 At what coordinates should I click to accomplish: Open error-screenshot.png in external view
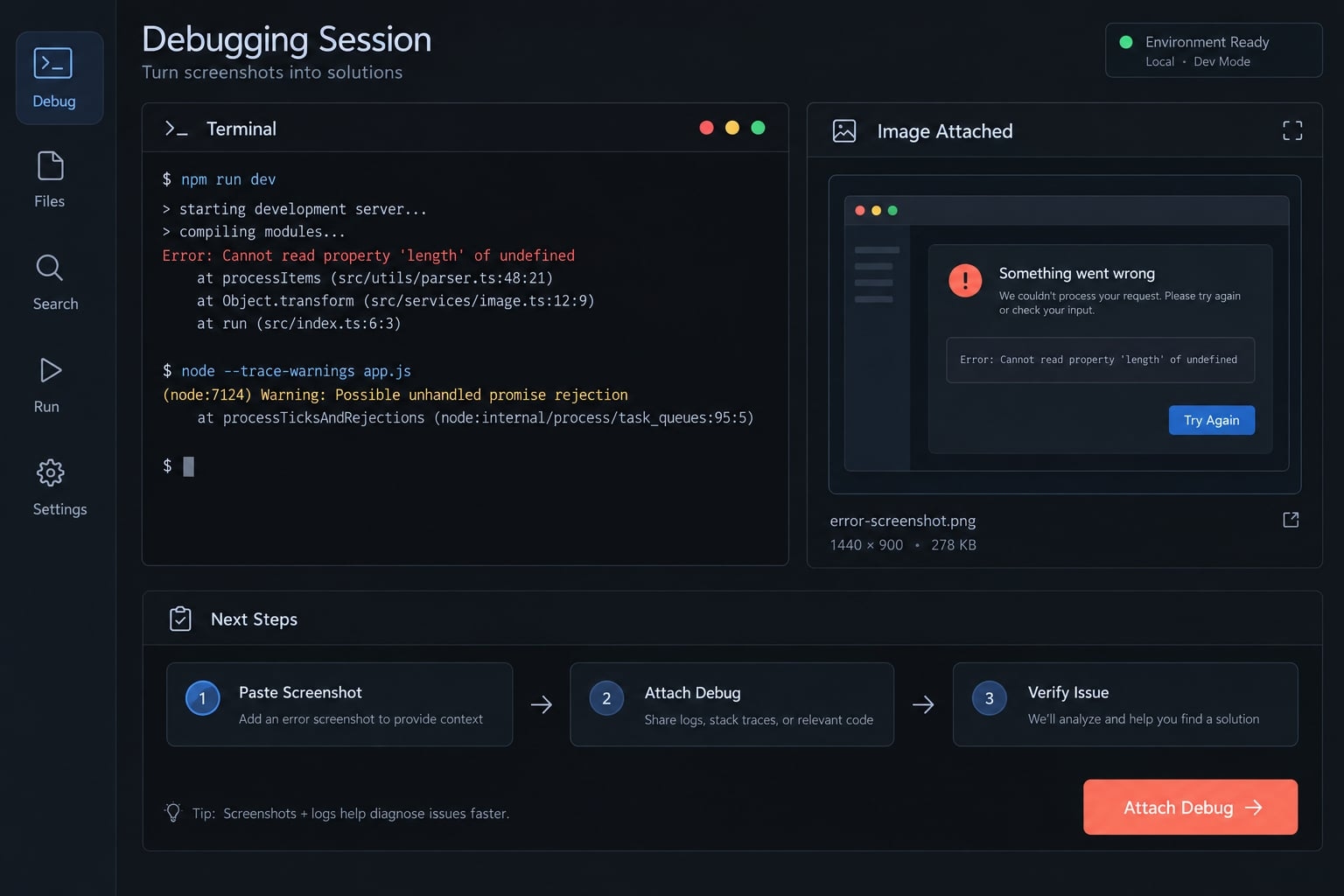[1291, 520]
